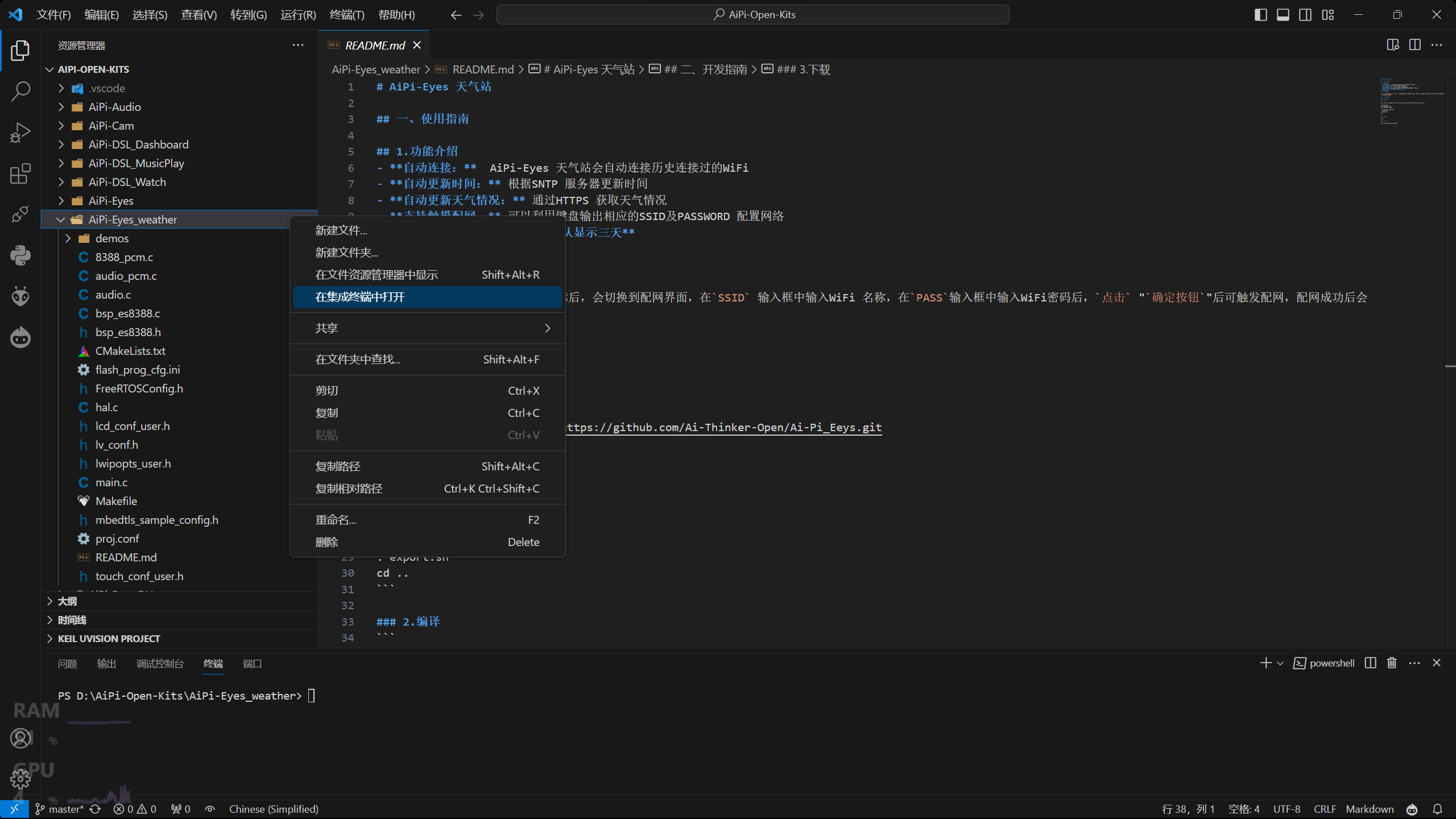Viewport: 1456px width, 819px height.
Task: Select 复制路径 in context menu
Action: click(427, 466)
